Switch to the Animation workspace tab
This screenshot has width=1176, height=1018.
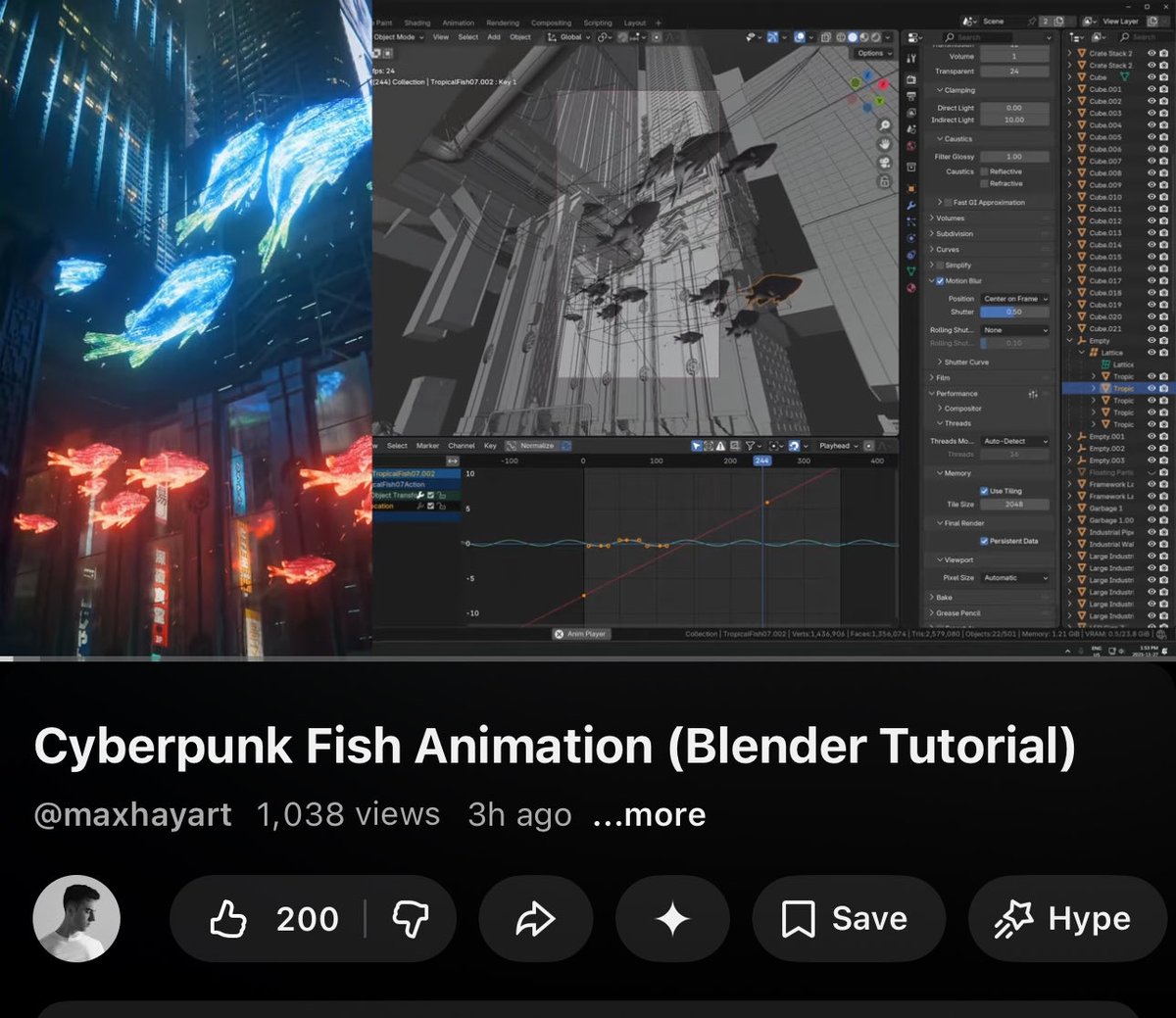[x=458, y=23]
